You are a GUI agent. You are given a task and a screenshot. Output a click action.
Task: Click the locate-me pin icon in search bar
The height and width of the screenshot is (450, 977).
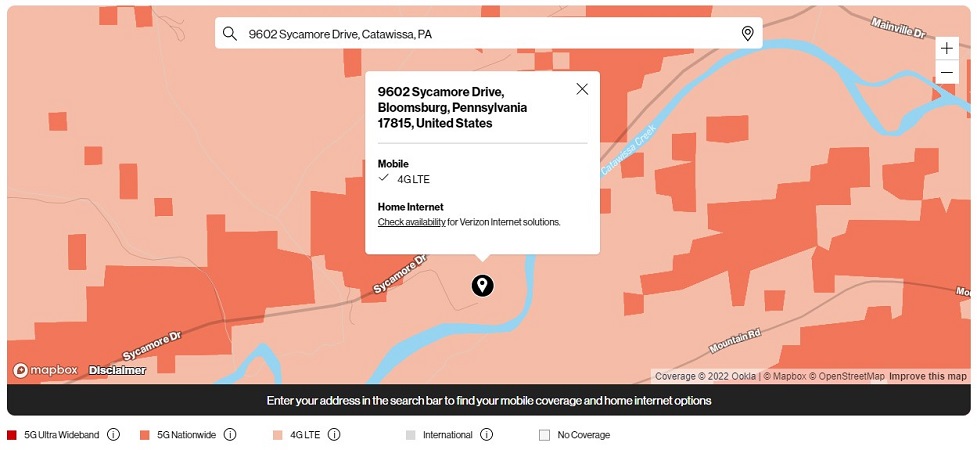[x=747, y=34]
